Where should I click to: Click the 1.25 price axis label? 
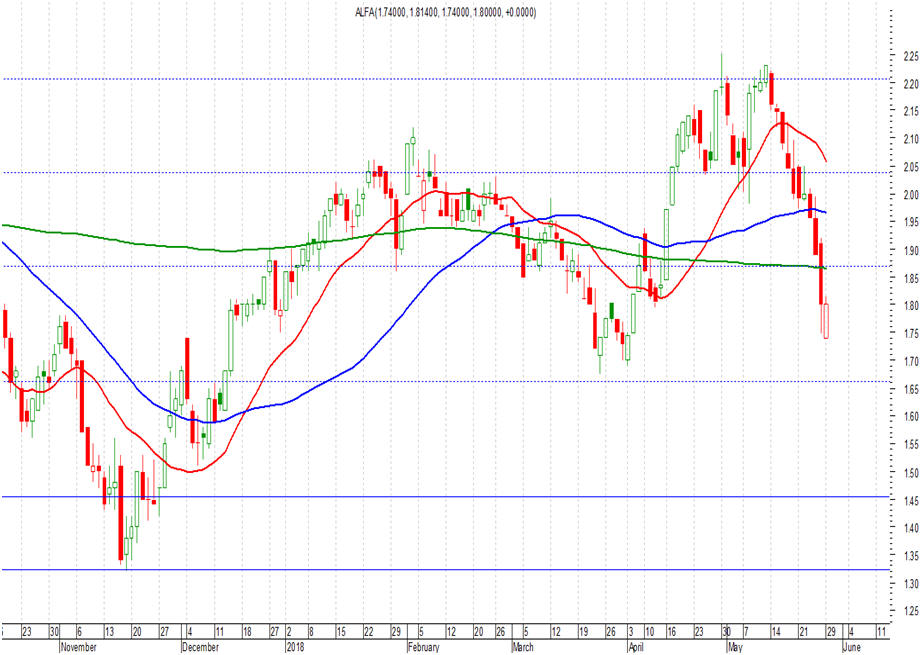911,612
